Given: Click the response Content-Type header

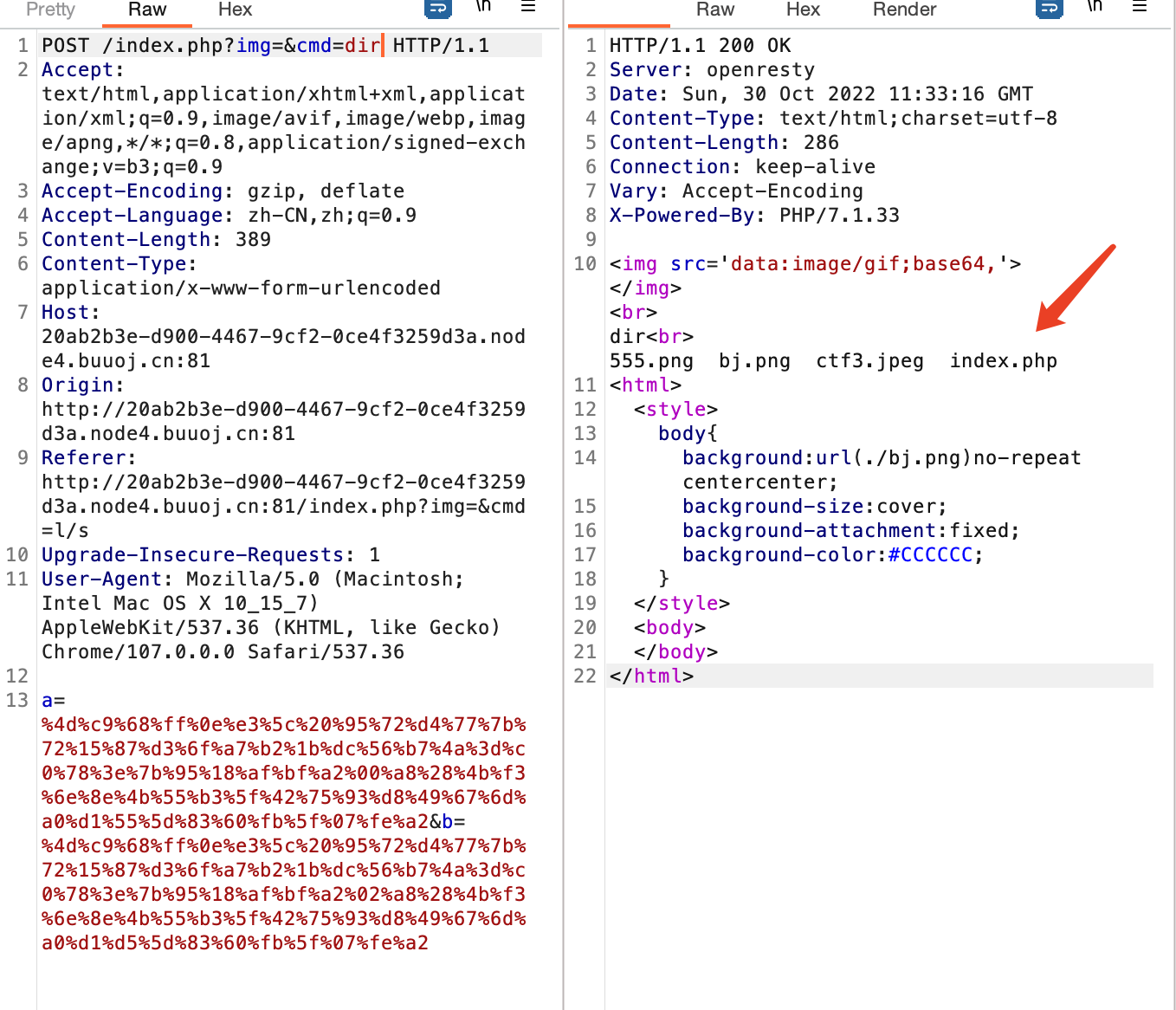Looking at the screenshot, I should pos(833,118).
